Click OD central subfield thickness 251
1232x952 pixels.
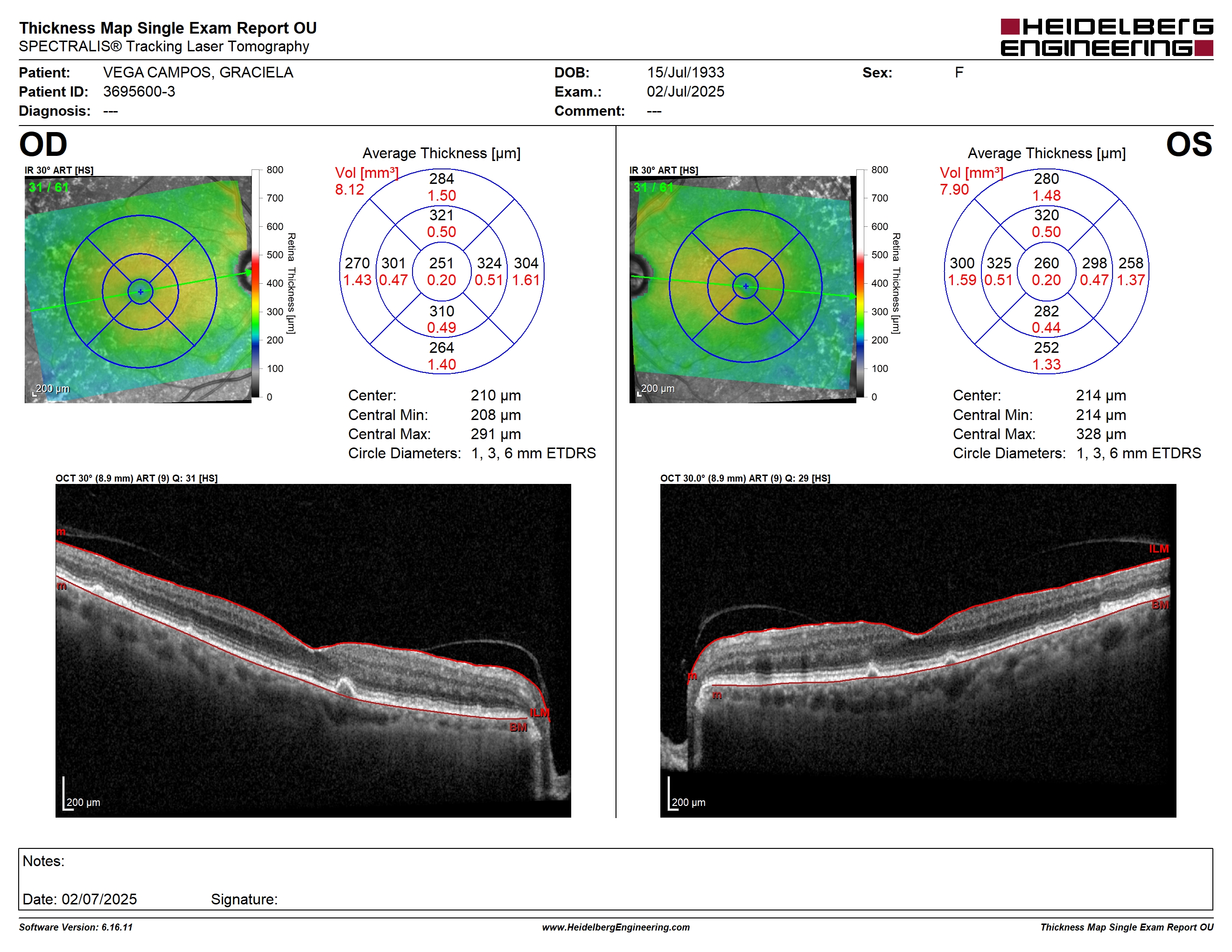click(x=441, y=263)
